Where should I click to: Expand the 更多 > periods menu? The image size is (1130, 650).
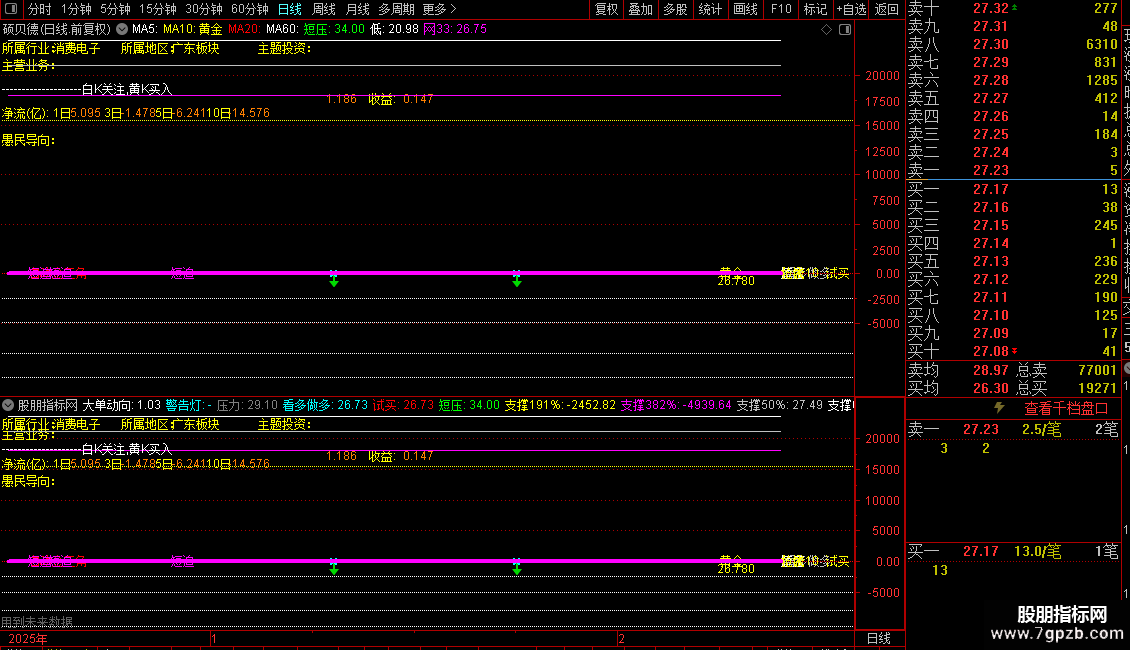[440, 9]
